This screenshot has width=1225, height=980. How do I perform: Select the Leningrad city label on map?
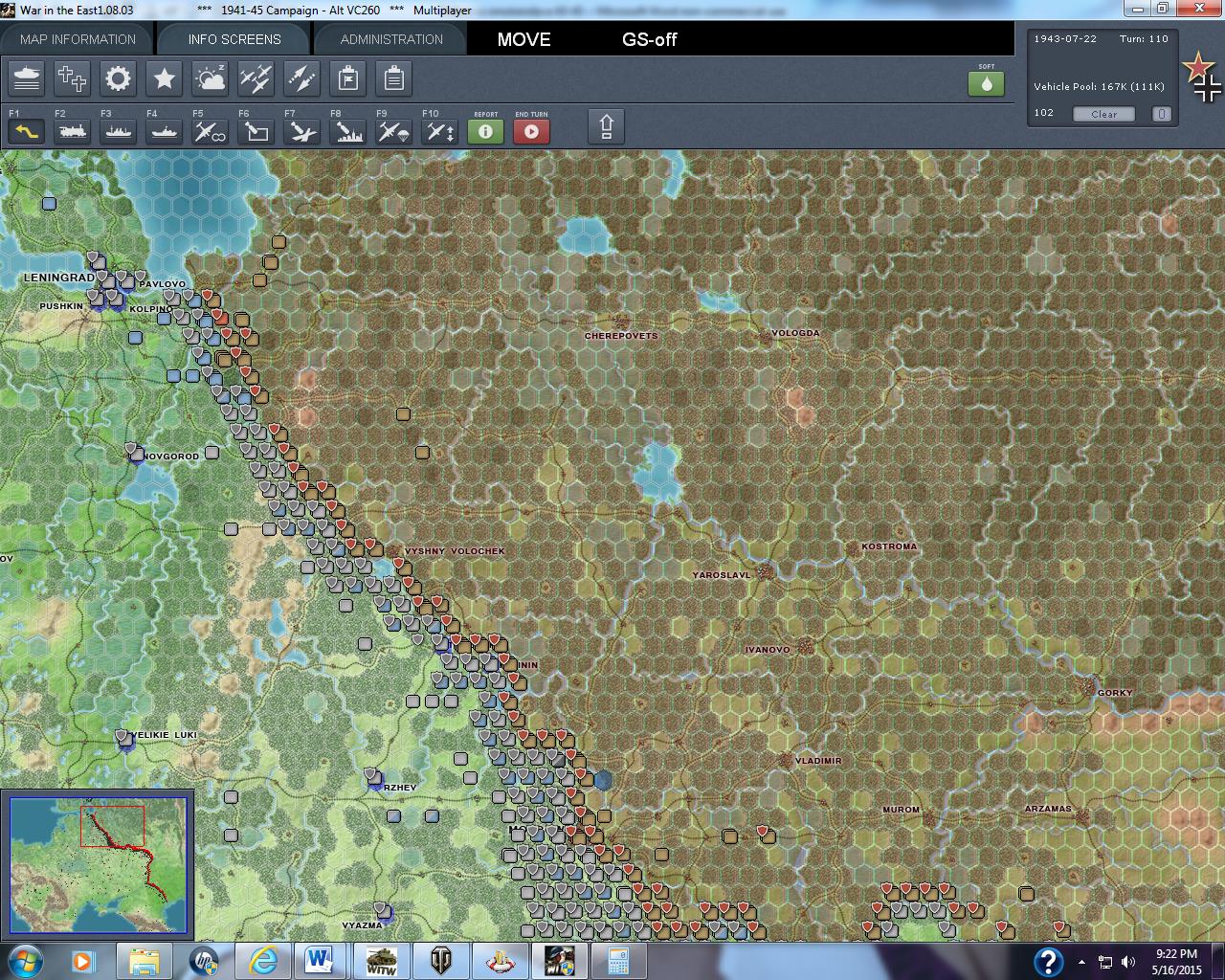coord(59,278)
